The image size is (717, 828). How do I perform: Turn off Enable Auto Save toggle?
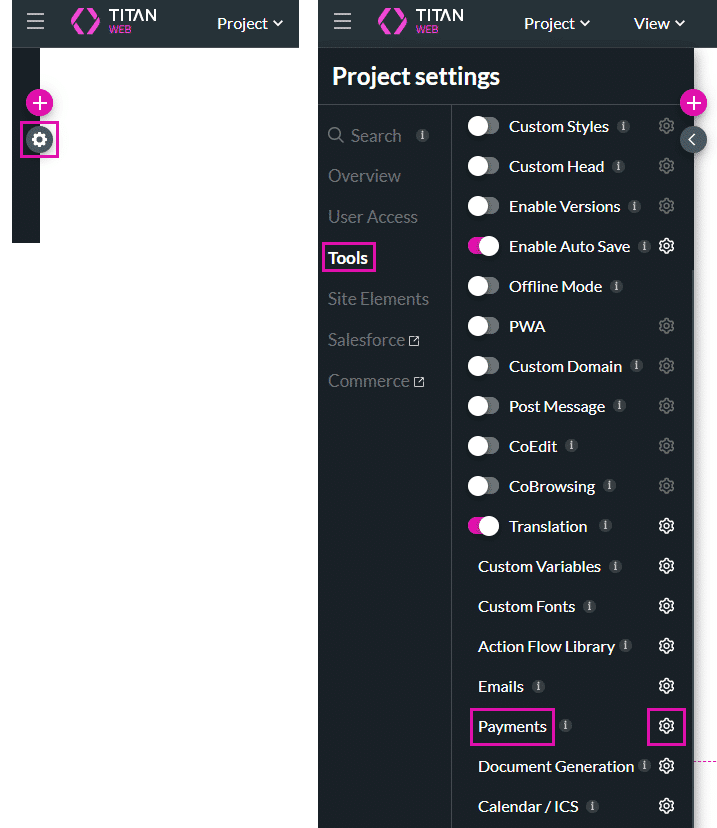click(x=484, y=246)
